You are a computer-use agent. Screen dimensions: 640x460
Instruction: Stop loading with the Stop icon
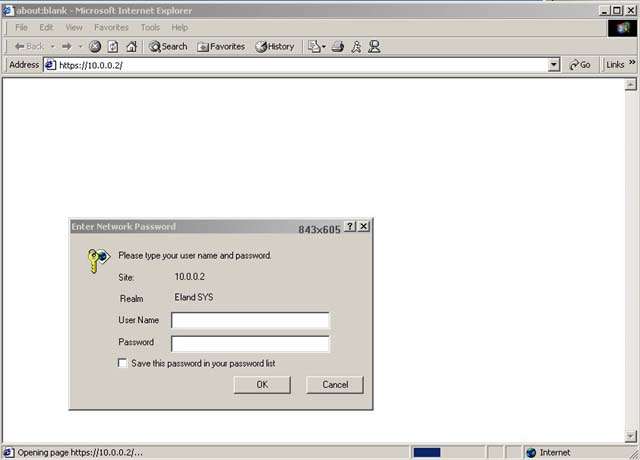[x=95, y=47]
